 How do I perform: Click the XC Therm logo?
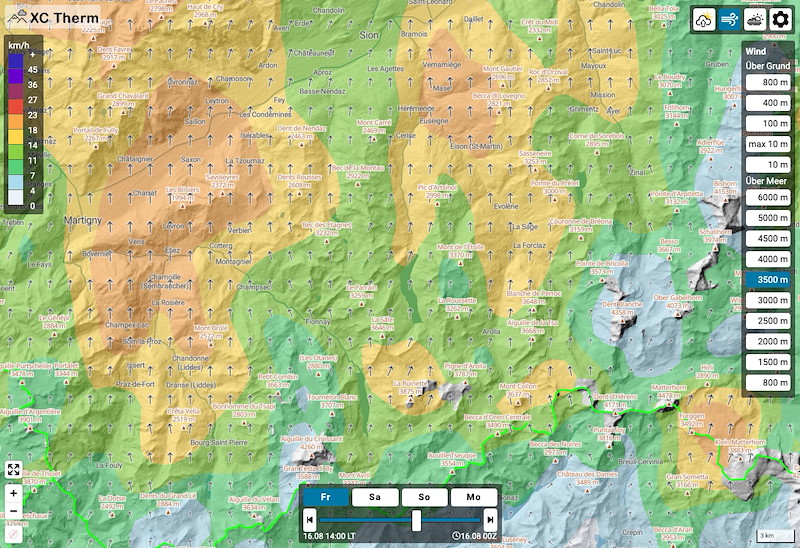point(53,18)
